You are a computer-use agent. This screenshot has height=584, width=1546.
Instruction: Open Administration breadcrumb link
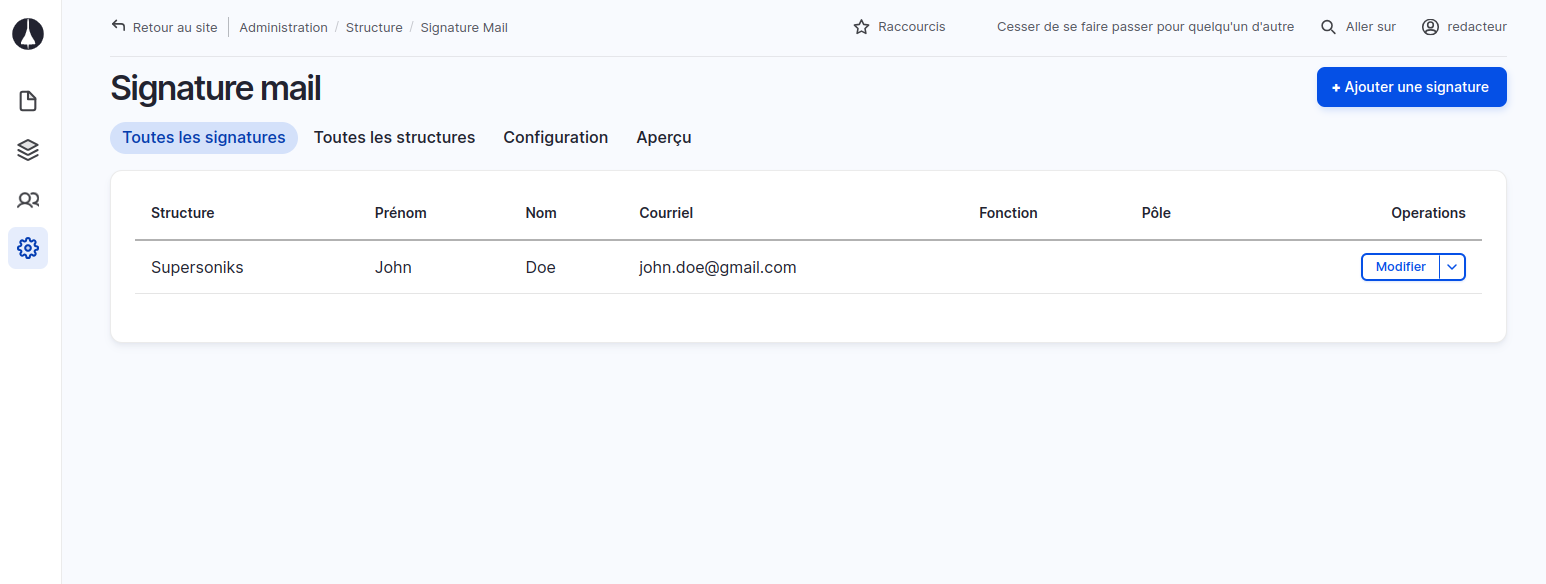pos(283,27)
